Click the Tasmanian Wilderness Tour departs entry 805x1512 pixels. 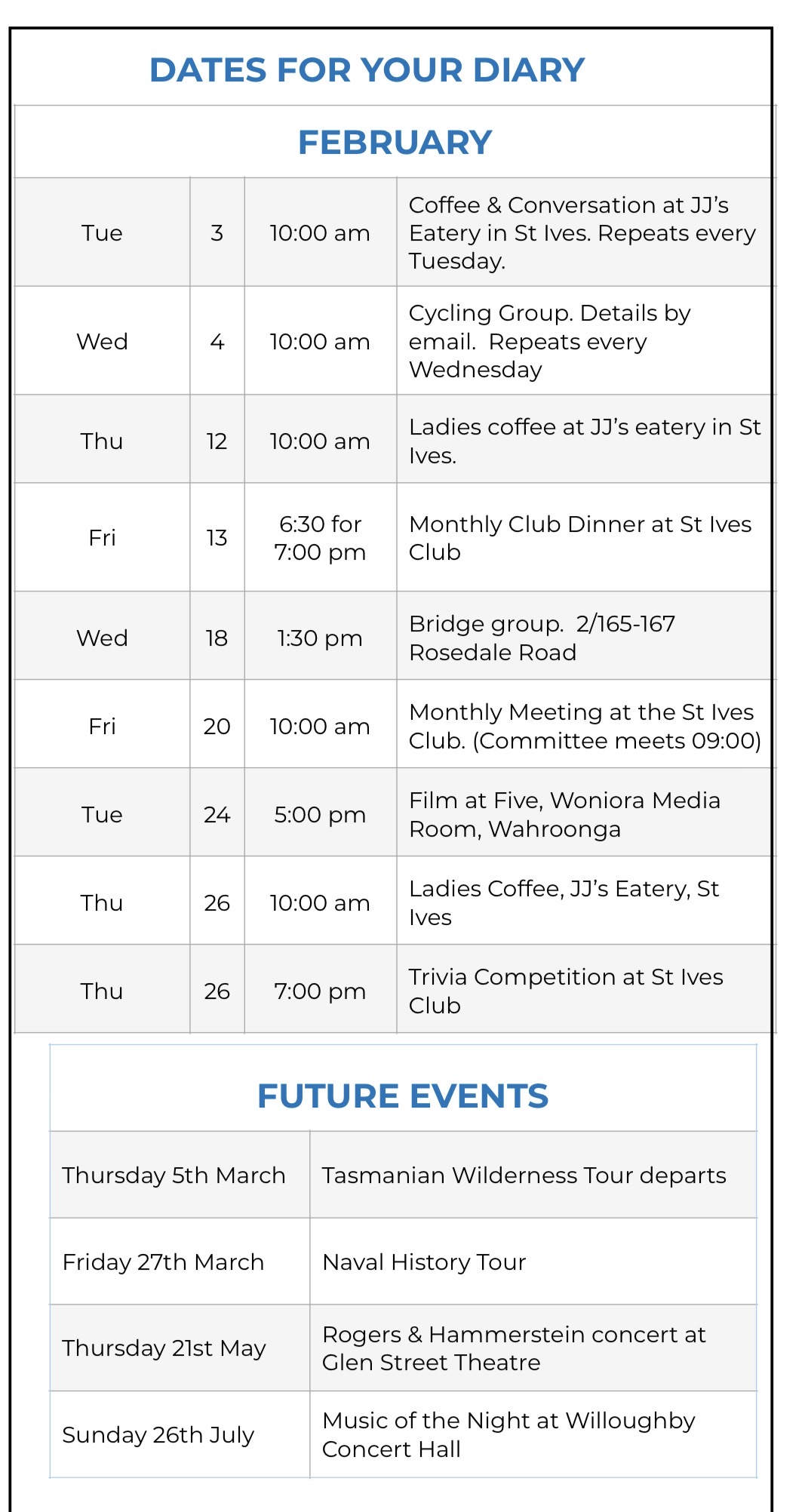pos(524,1175)
